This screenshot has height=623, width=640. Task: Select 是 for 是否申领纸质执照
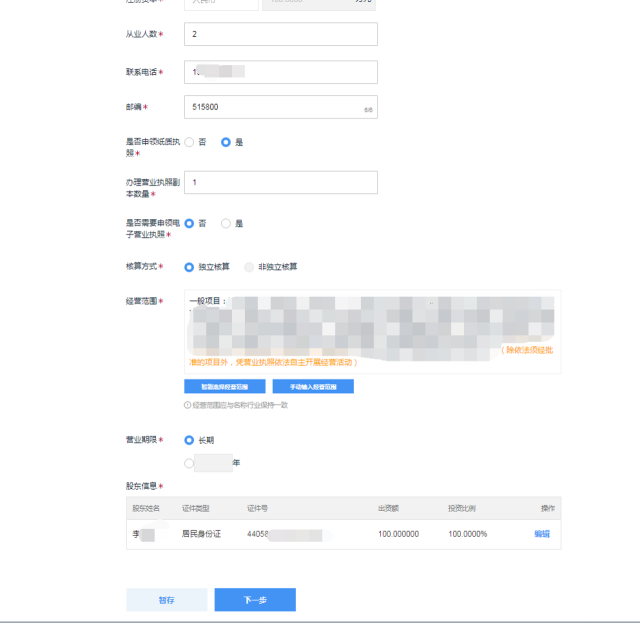226,142
